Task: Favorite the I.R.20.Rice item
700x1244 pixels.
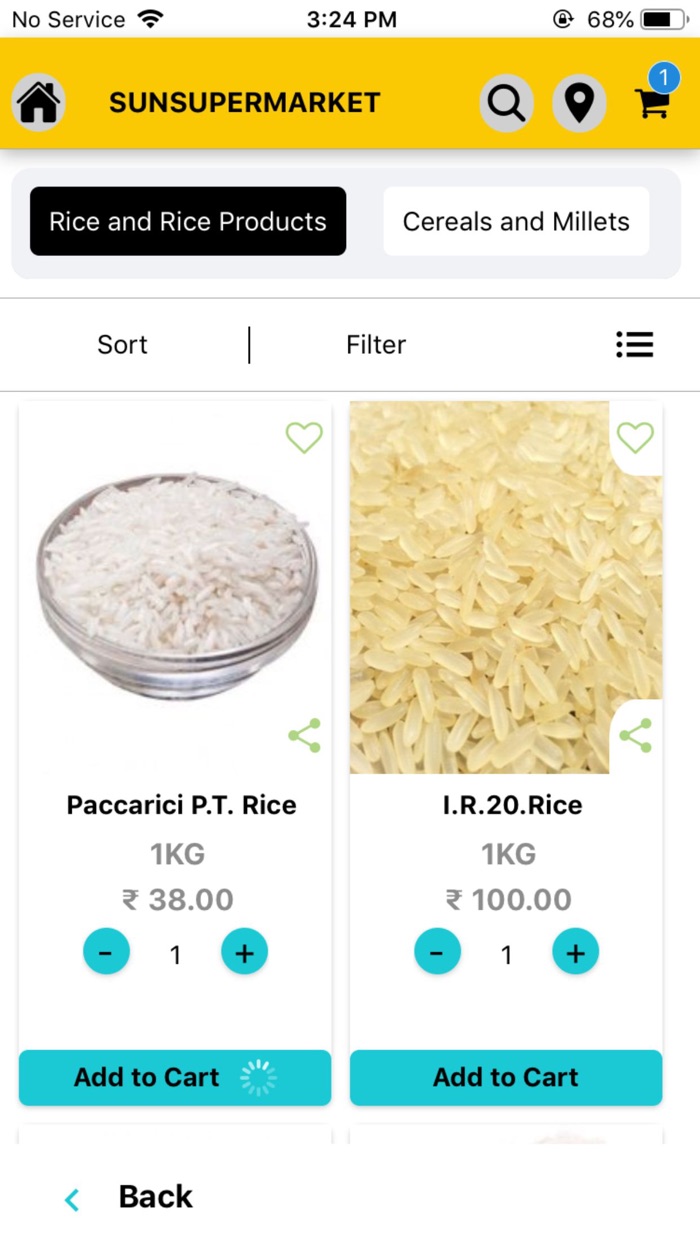Action: (635, 438)
